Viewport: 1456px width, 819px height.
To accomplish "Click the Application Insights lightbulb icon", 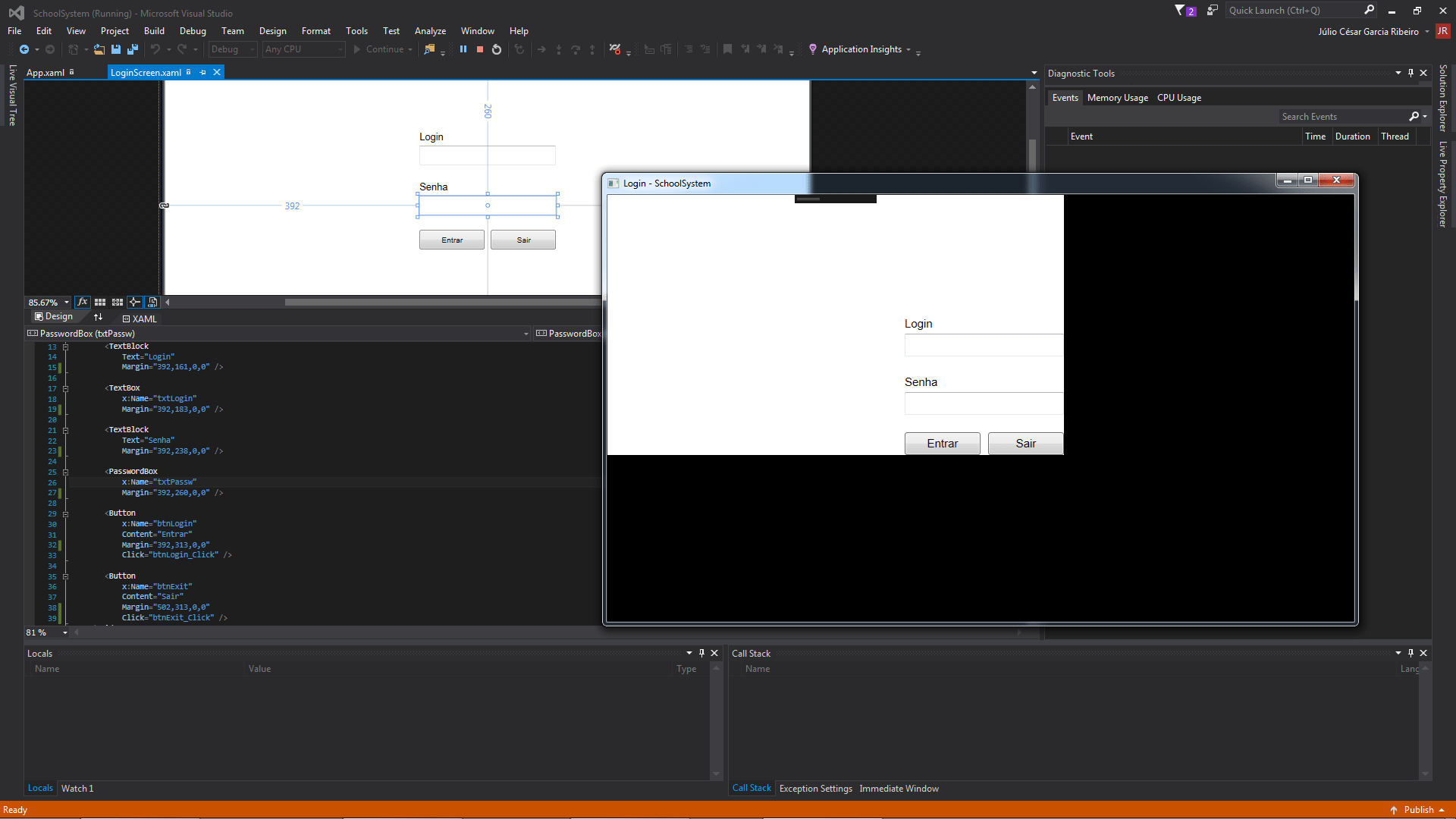I will click(813, 49).
